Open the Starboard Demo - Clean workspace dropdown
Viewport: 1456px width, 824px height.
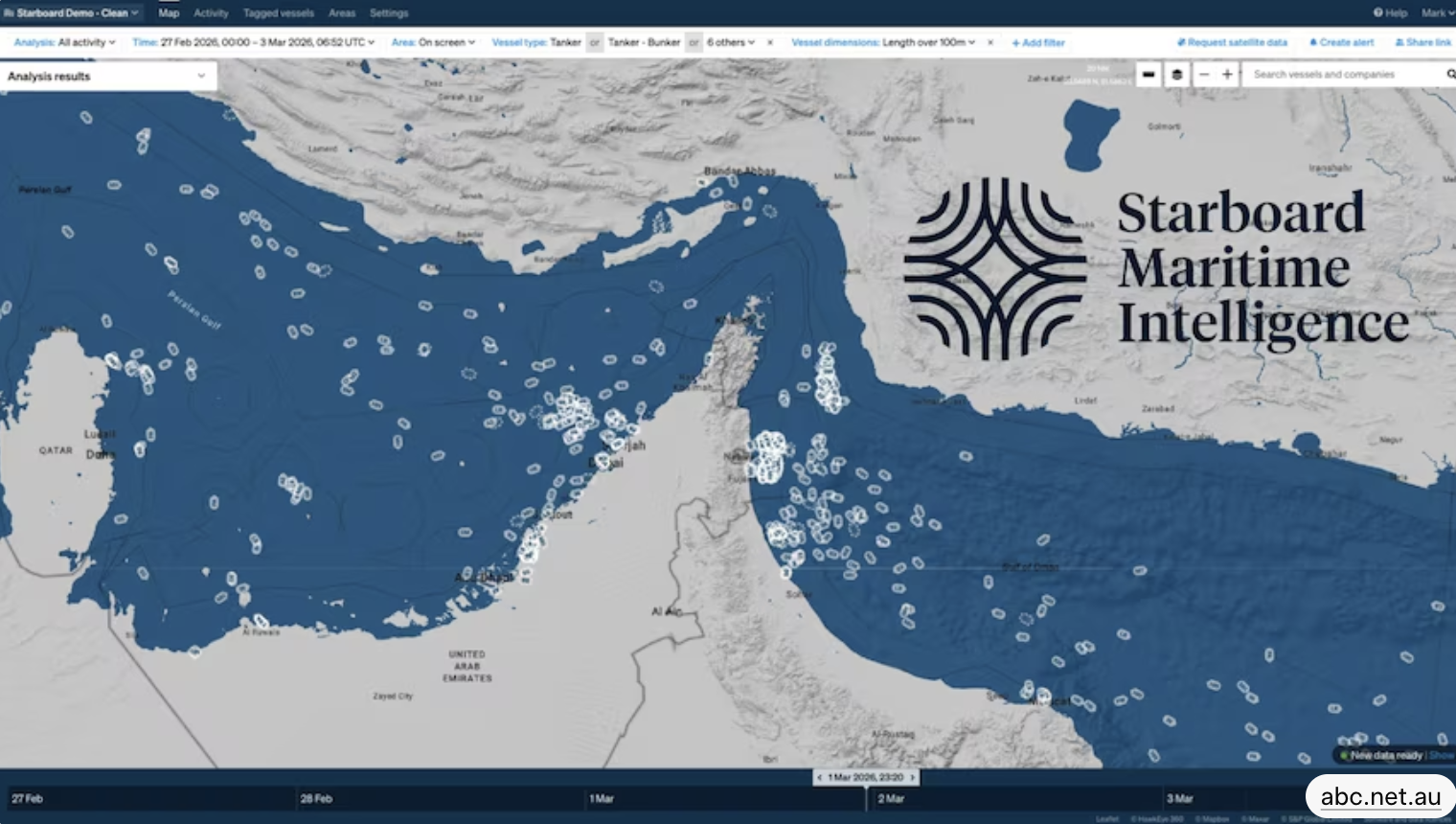tap(72, 13)
